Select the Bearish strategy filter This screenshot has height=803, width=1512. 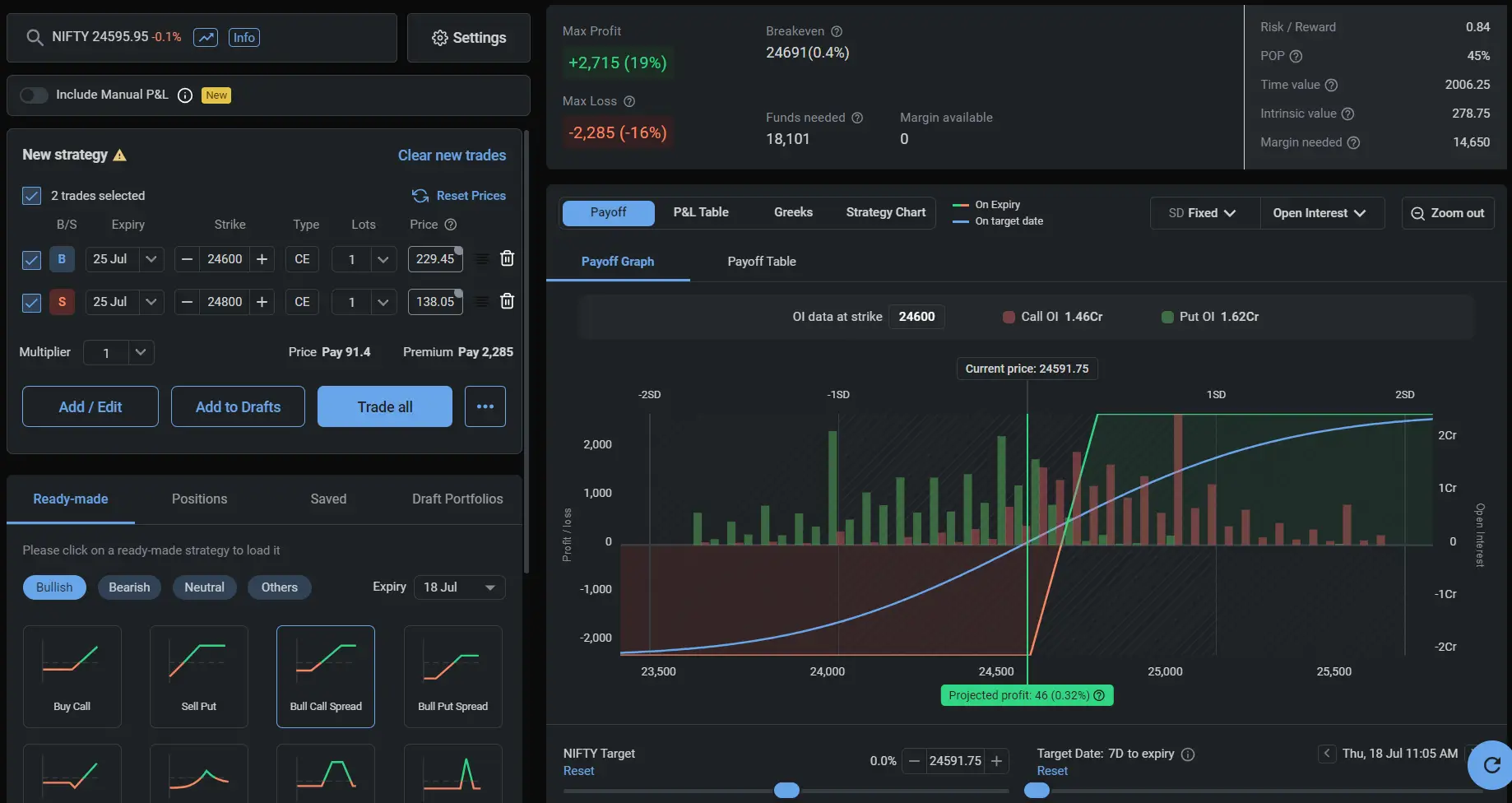click(129, 587)
